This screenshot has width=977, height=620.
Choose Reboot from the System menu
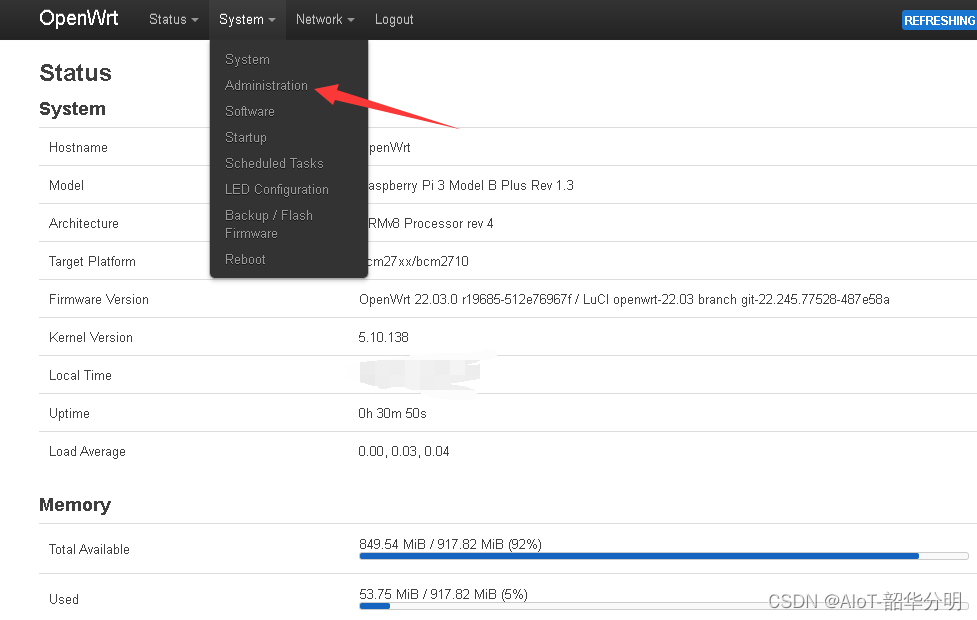pyautogui.click(x=245, y=259)
